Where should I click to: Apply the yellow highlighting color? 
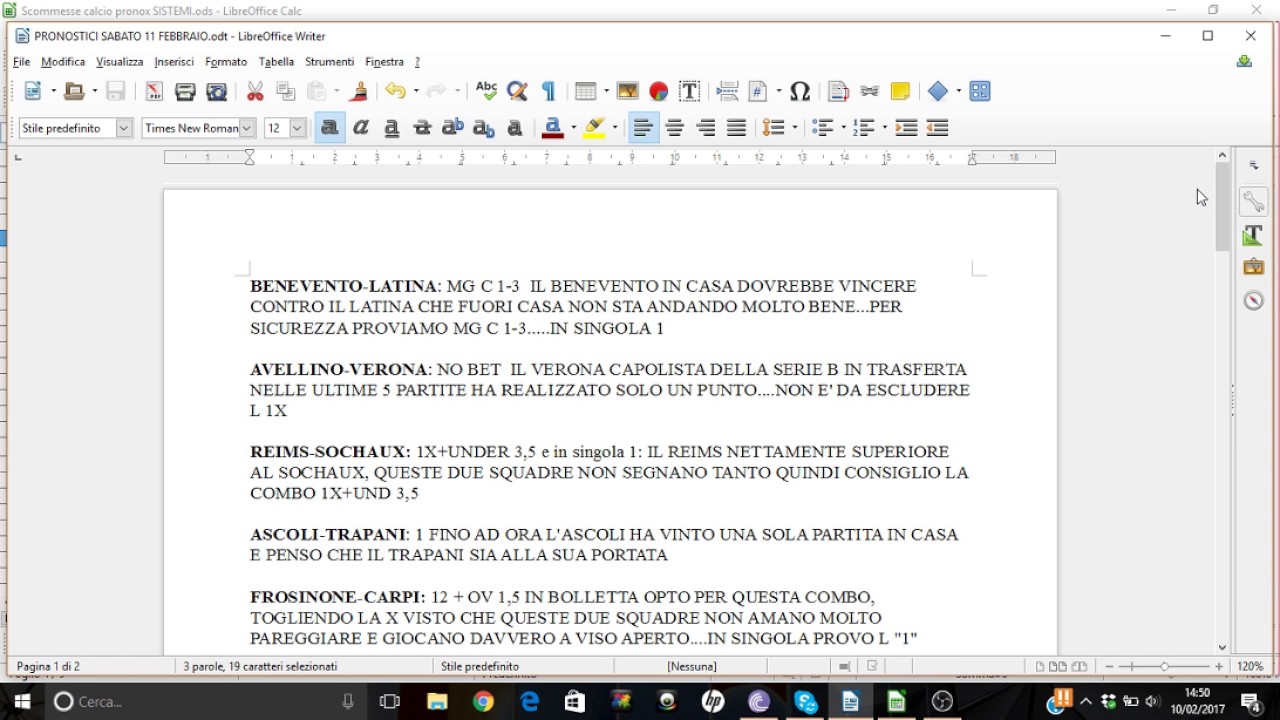[595, 128]
